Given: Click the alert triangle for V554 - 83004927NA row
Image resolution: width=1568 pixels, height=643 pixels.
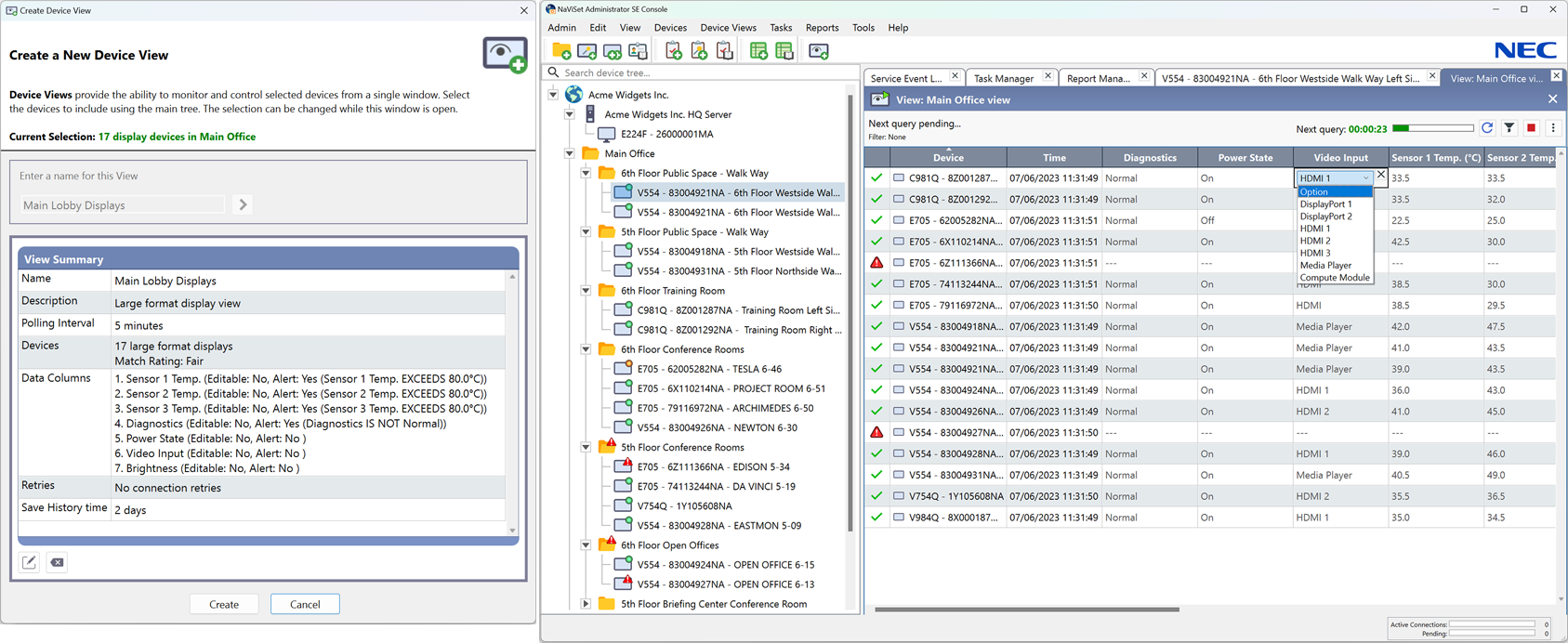Looking at the screenshot, I should (x=876, y=432).
